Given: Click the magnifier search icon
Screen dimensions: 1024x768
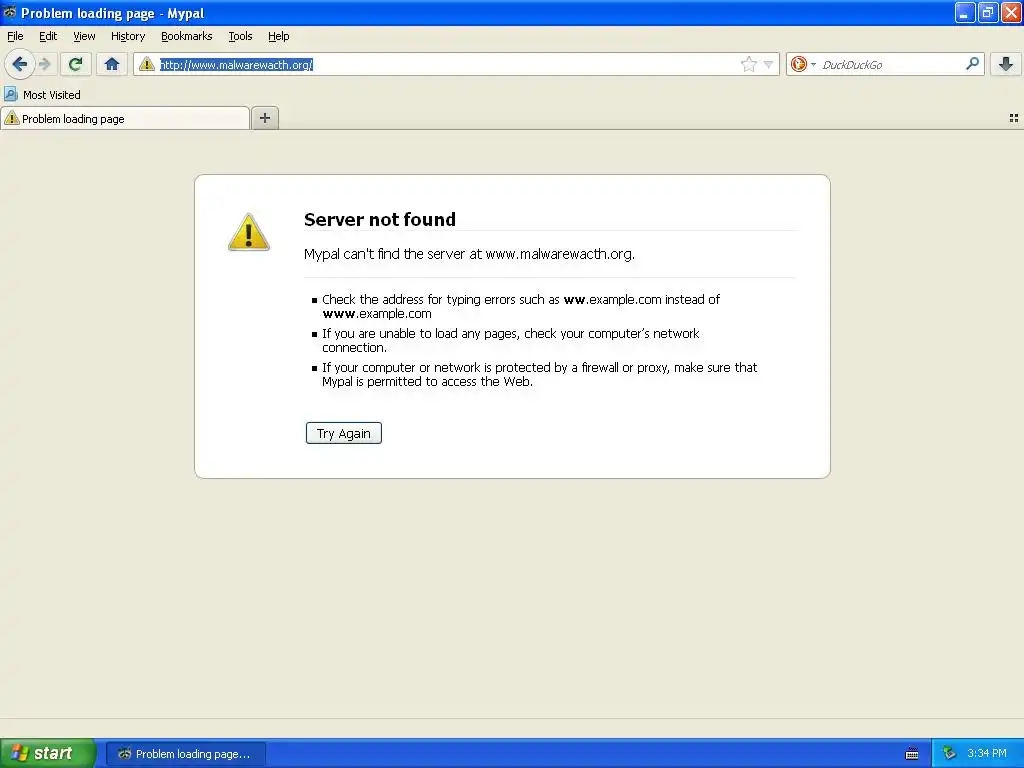Looking at the screenshot, I should pyautogui.click(x=972, y=63).
